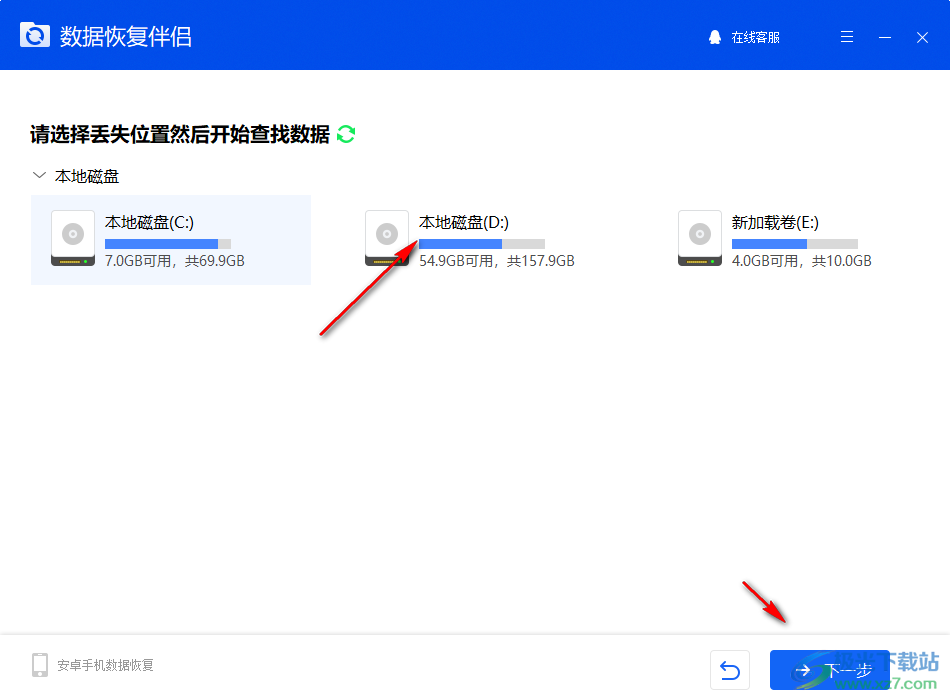Open online customer service penguin icon
The height and width of the screenshot is (700, 950).
click(714, 37)
